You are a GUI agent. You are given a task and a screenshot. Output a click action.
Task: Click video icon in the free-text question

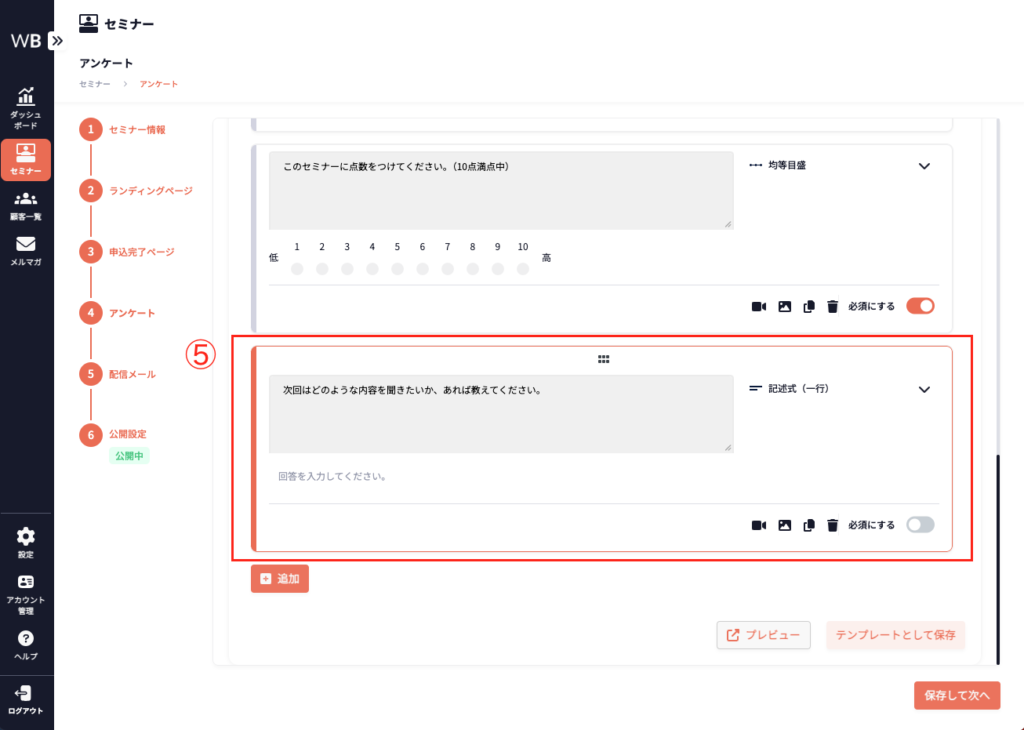pyautogui.click(x=758, y=525)
